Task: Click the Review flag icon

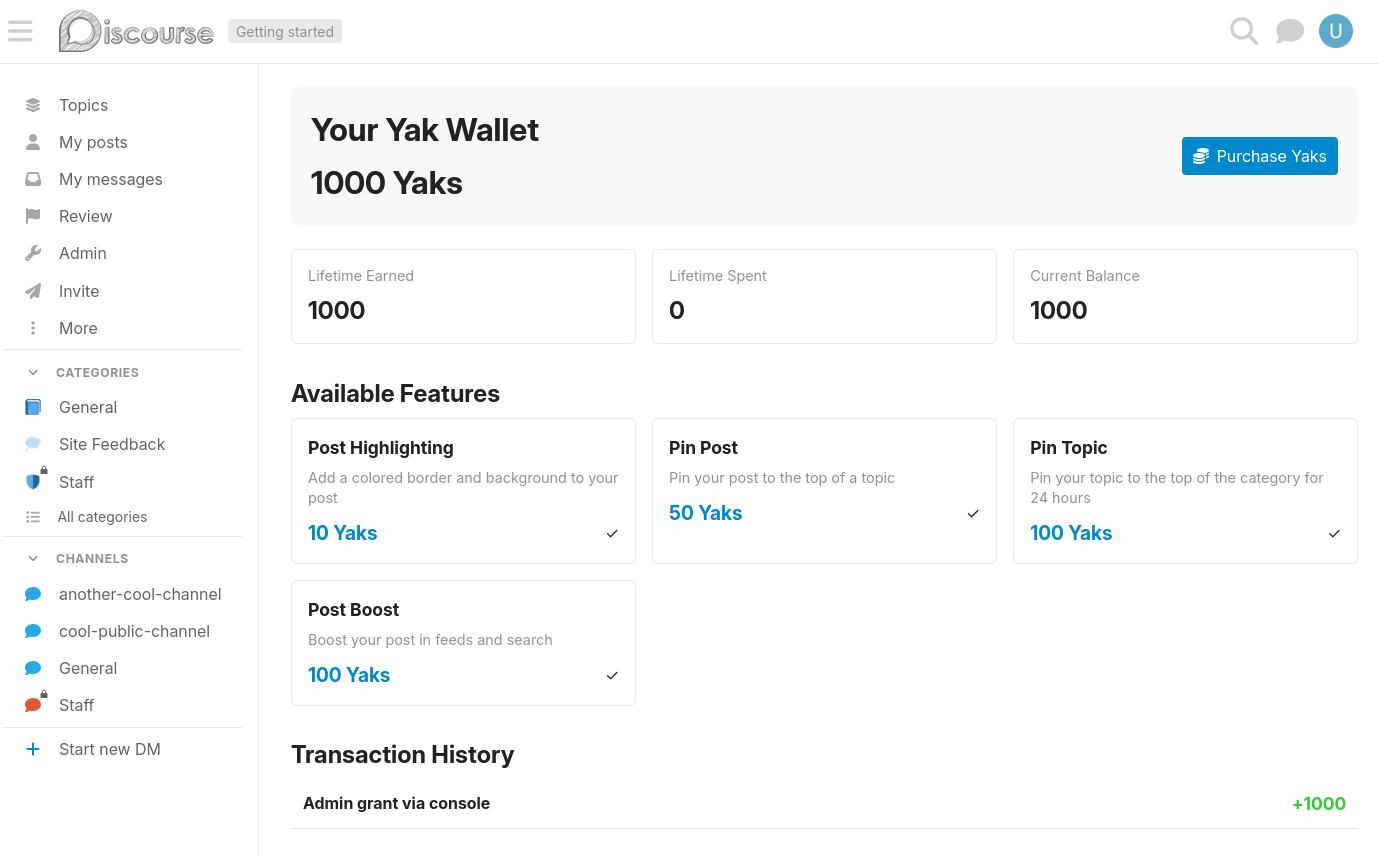Action: pos(33,216)
